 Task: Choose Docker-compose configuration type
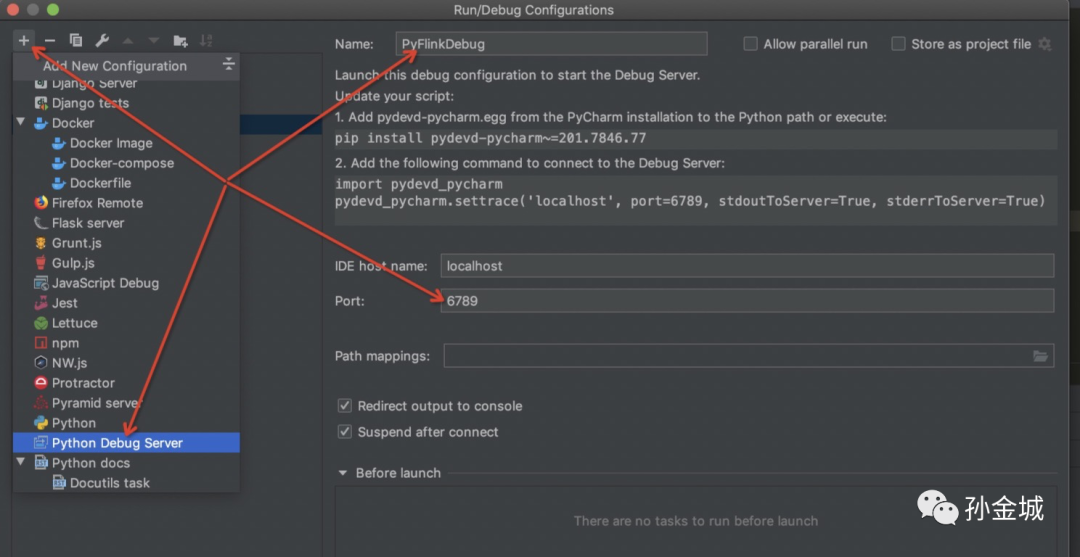pyautogui.click(x=126, y=163)
